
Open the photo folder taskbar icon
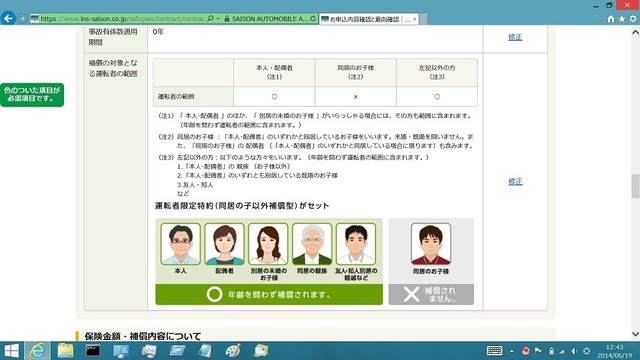point(261,351)
